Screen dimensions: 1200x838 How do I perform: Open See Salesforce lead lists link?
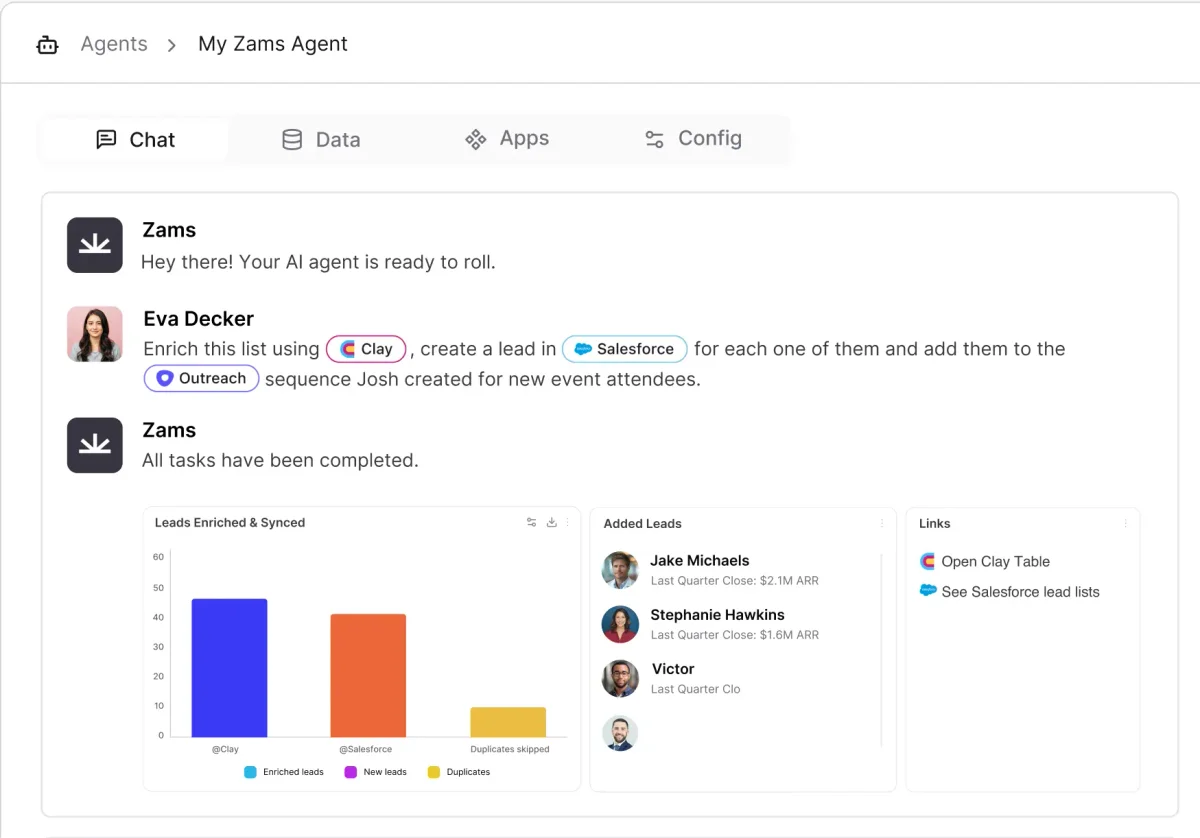1021,591
